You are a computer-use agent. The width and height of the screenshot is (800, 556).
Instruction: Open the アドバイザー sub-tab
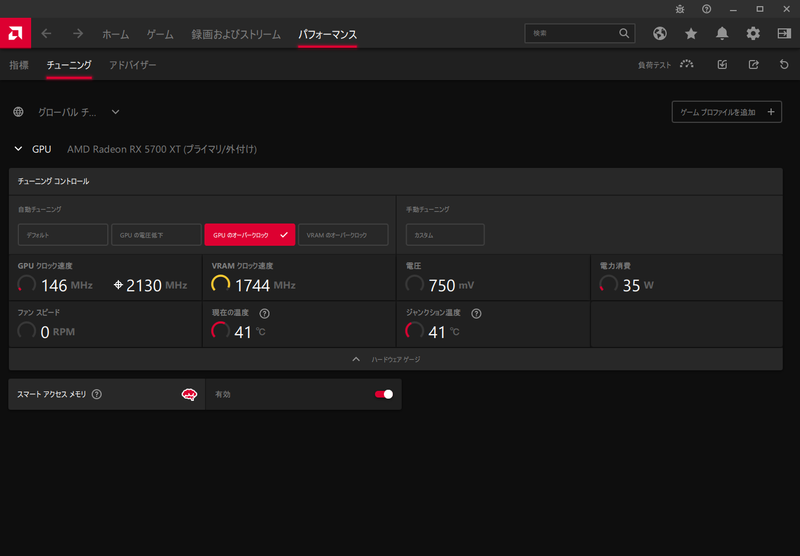click(x=133, y=65)
